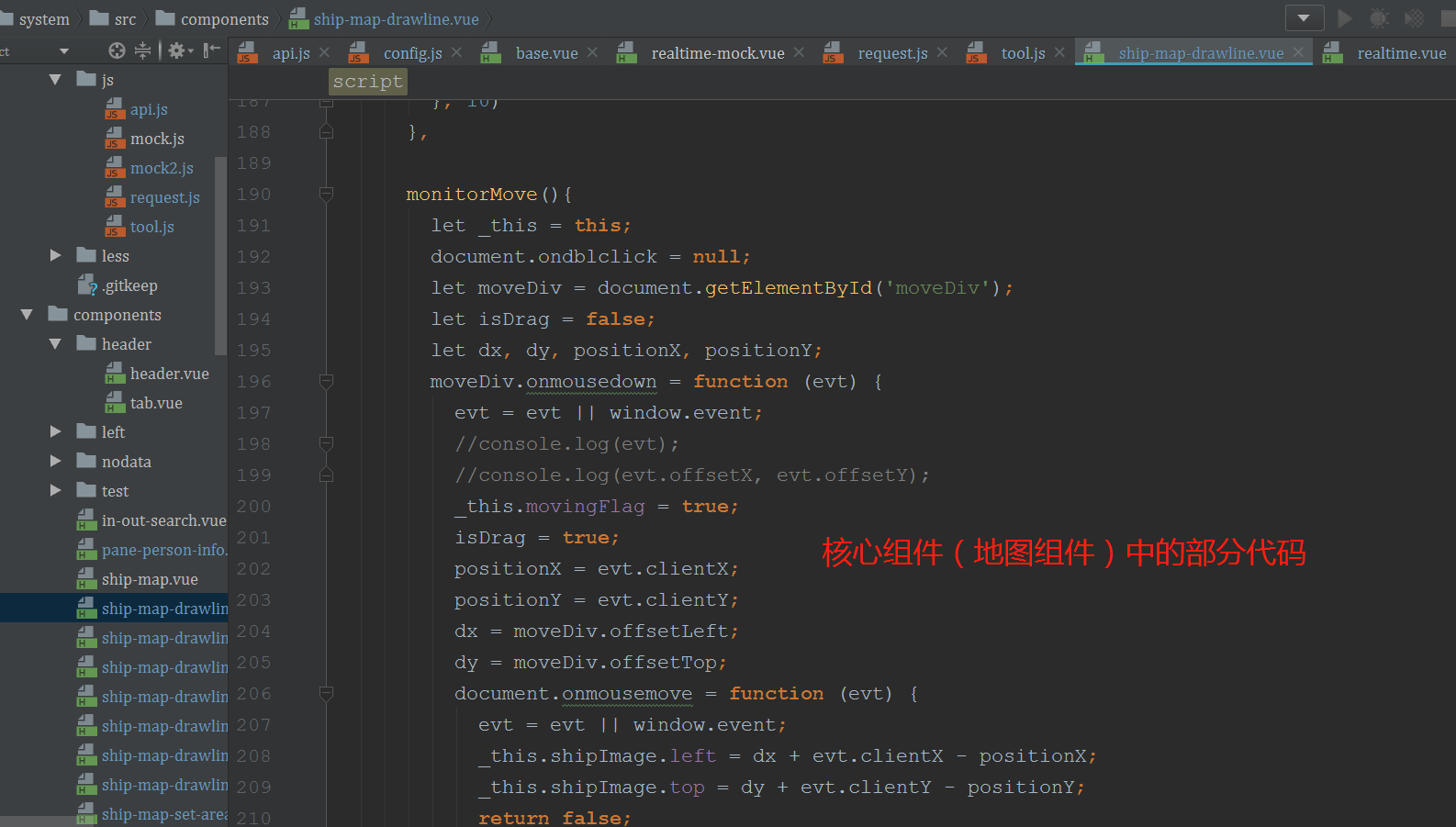Collapse the header folder
The width and height of the screenshot is (1456, 827).
click(x=56, y=344)
